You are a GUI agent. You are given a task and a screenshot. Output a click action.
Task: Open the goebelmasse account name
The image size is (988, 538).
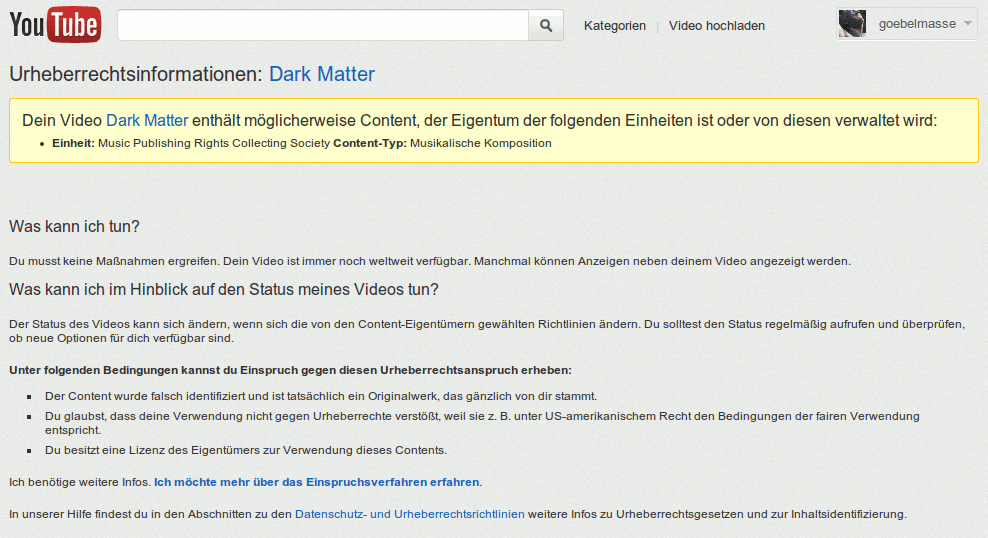(917, 24)
